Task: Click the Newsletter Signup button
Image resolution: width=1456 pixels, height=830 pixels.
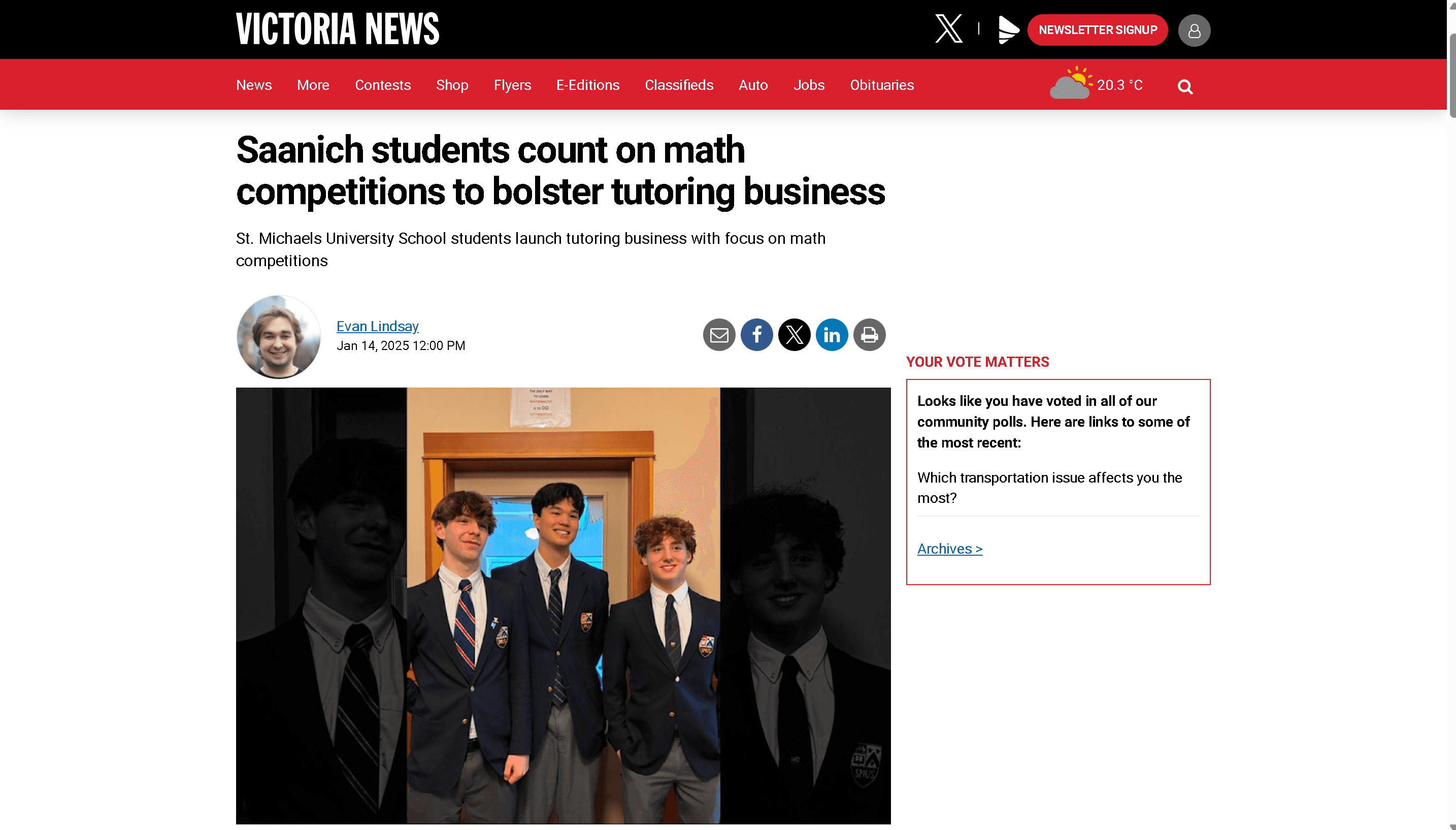Action: (1097, 29)
